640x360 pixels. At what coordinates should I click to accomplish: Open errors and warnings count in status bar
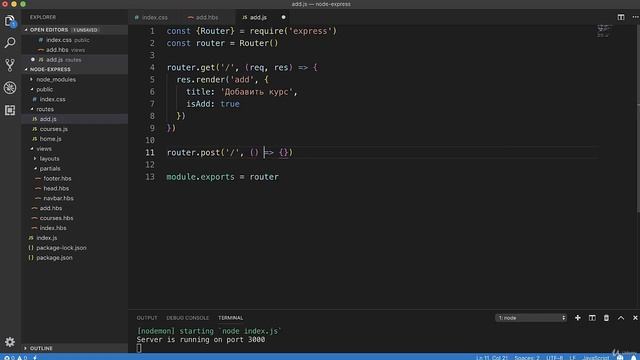(15, 358)
